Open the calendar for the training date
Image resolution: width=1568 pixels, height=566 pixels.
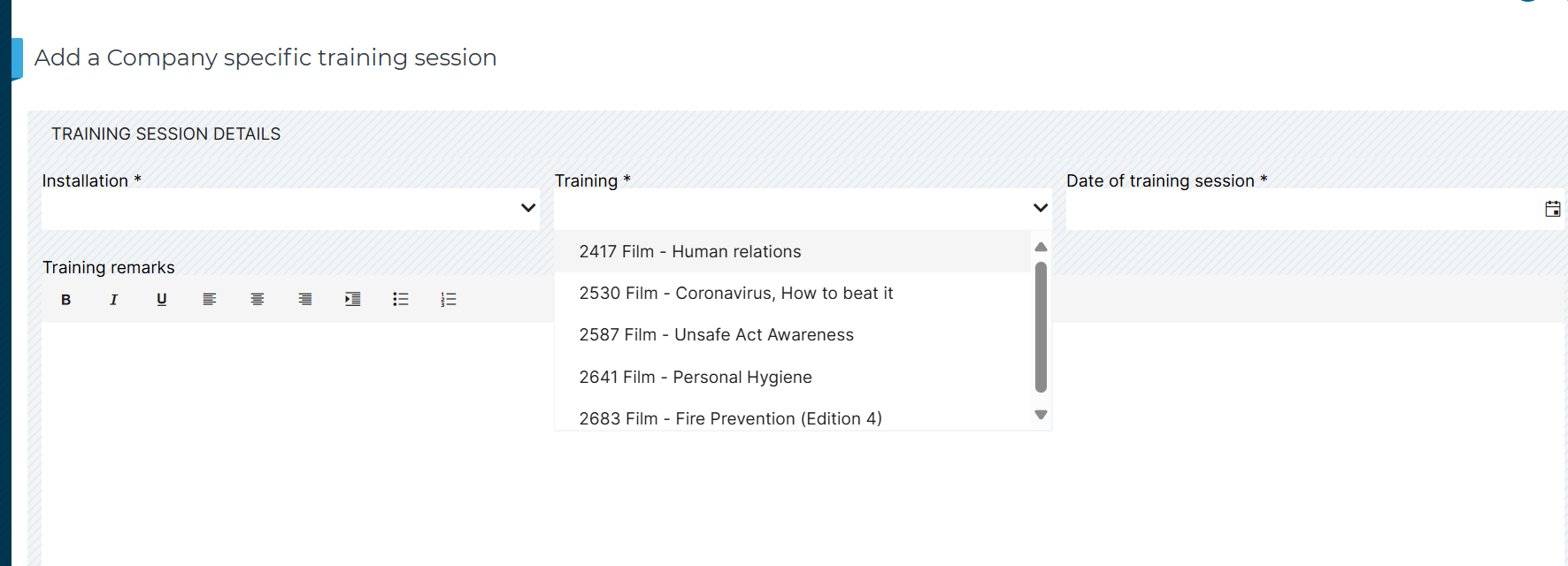point(1553,209)
